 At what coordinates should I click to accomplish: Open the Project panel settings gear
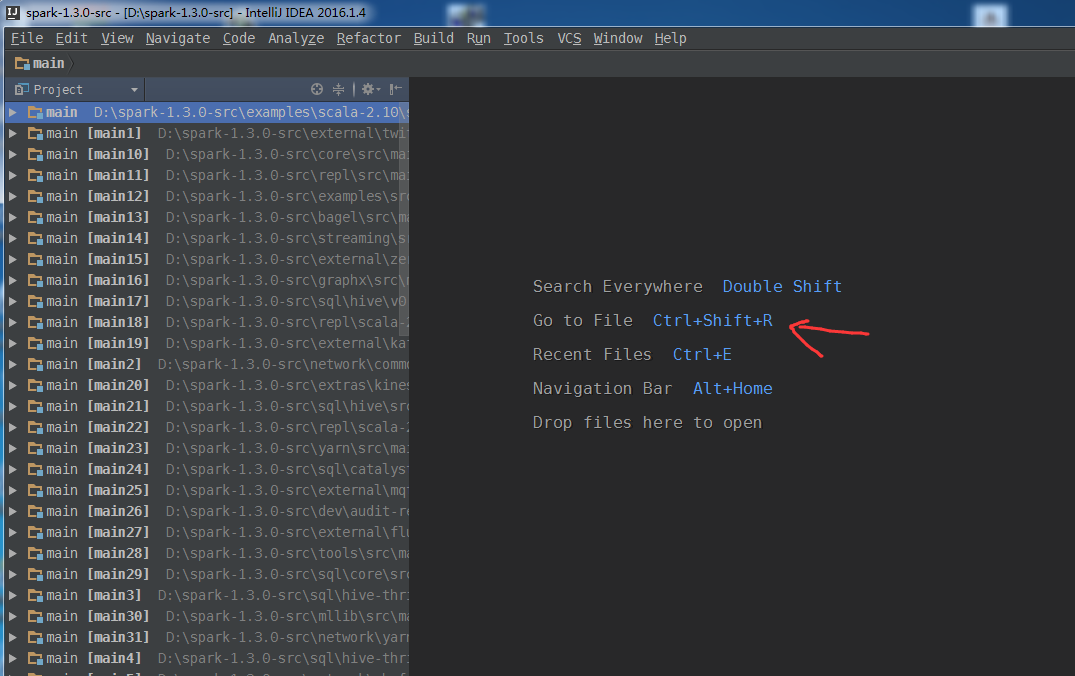pos(371,89)
